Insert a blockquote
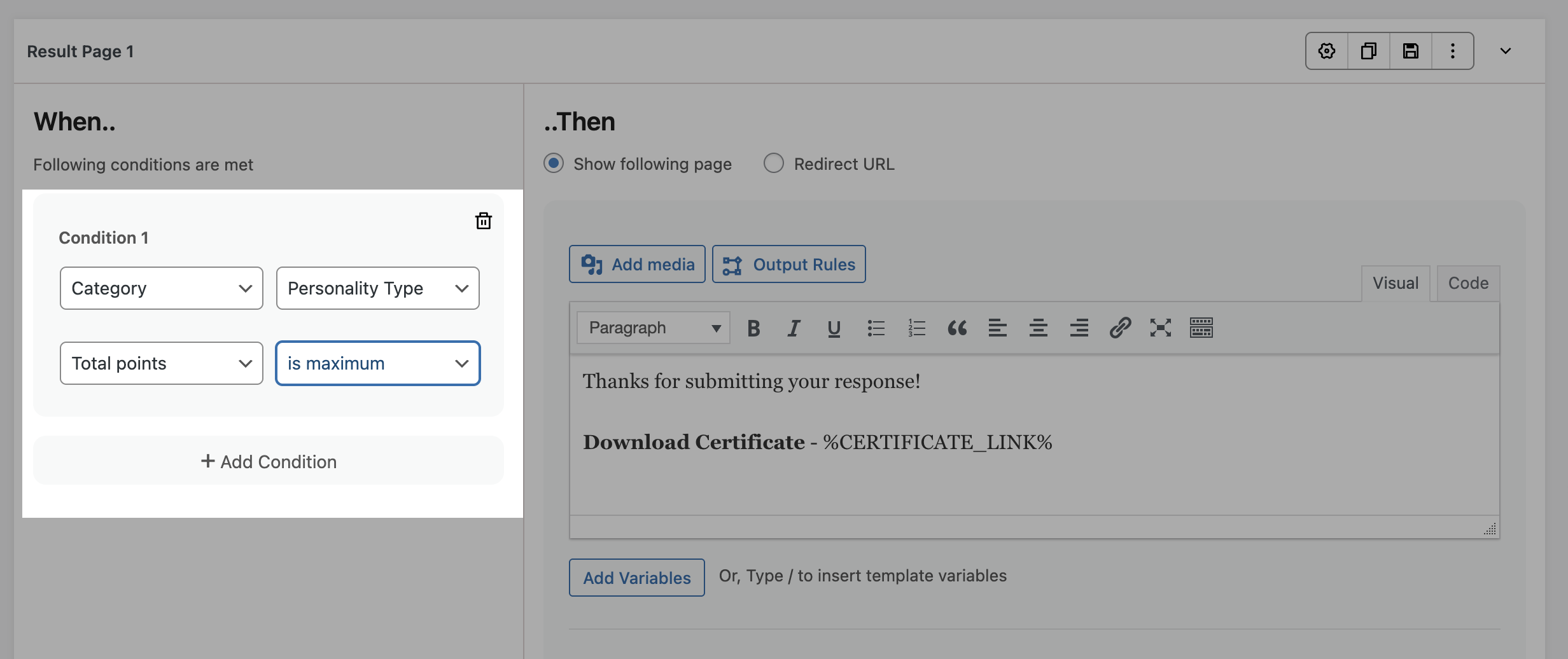Image resolution: width=1568 pixels, height=659 pixels. (956, 328)
